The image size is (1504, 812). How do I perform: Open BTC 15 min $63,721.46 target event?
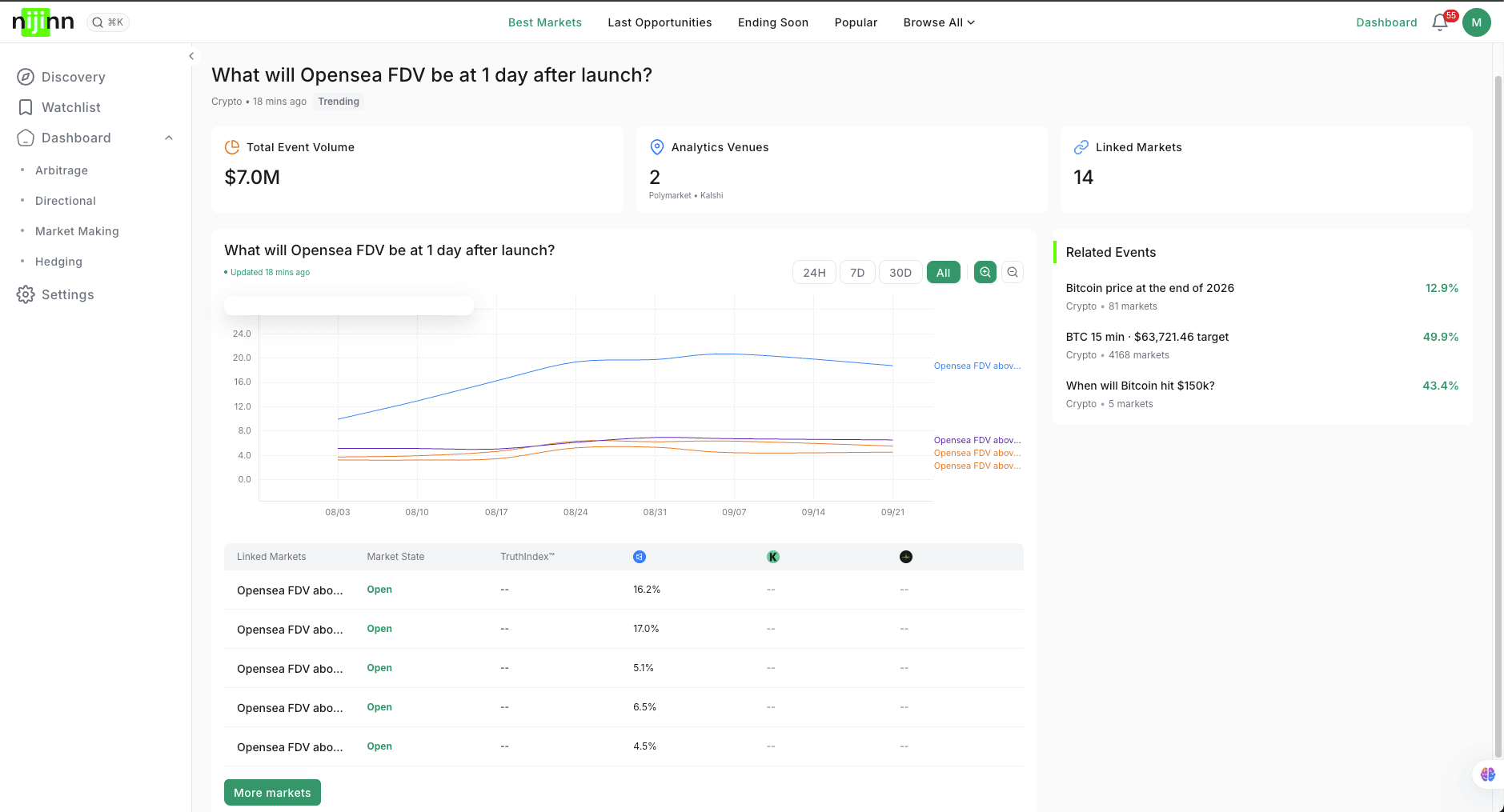[1147, 337]
